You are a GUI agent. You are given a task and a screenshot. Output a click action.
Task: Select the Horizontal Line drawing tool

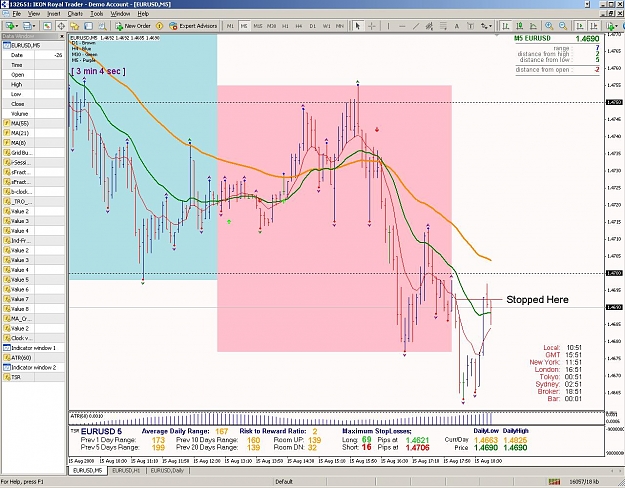coord(402,26)
